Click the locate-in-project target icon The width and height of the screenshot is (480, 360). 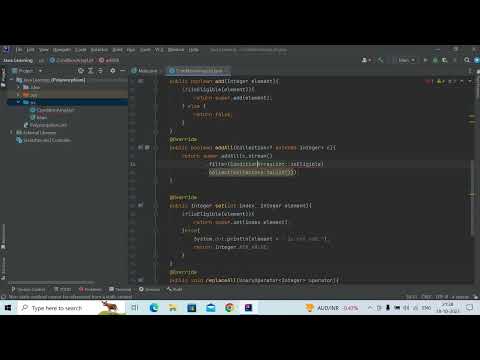click(x=81, y=71)
